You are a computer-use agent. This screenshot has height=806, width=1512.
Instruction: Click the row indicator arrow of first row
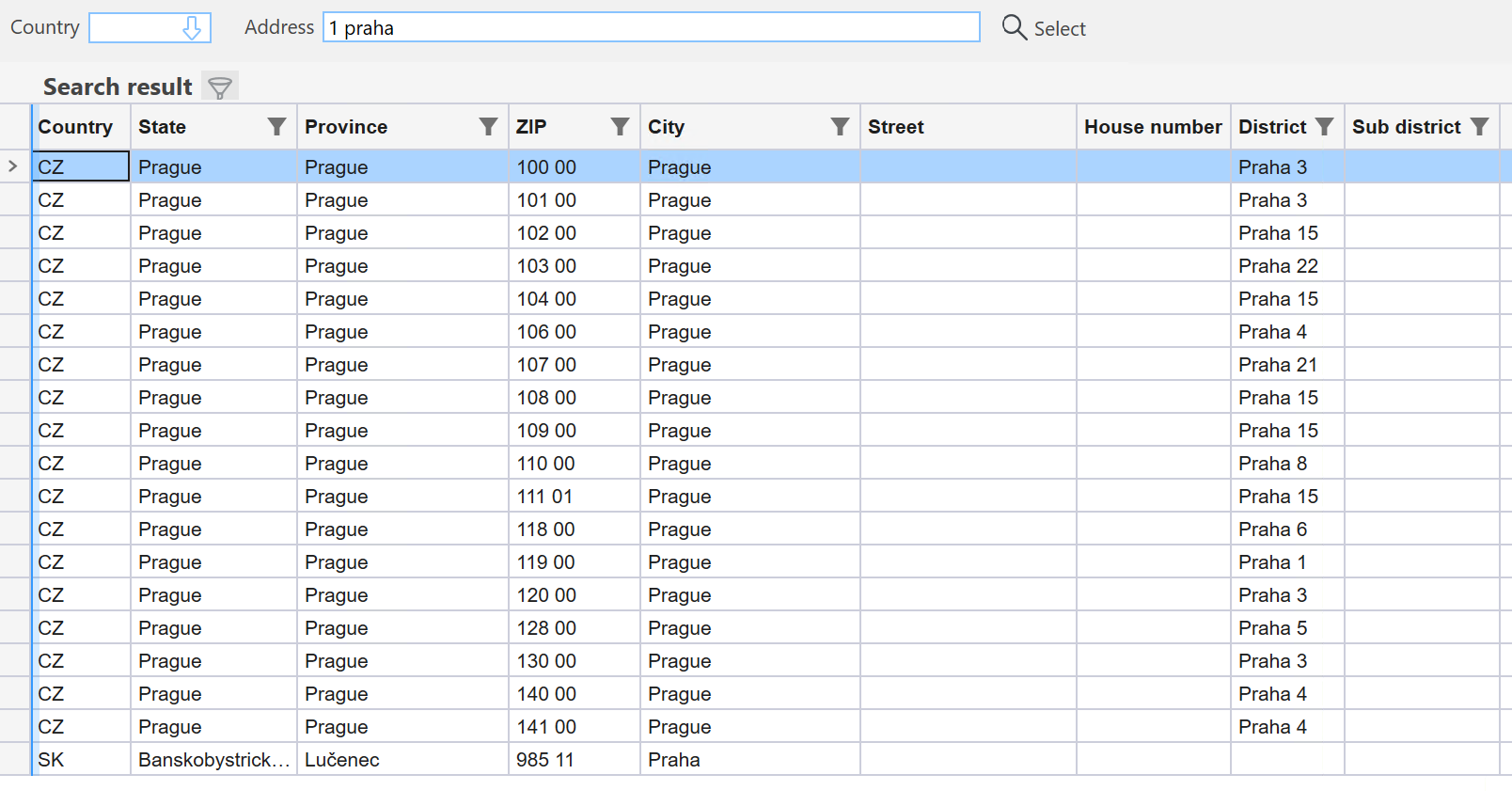tap(13, 166)
